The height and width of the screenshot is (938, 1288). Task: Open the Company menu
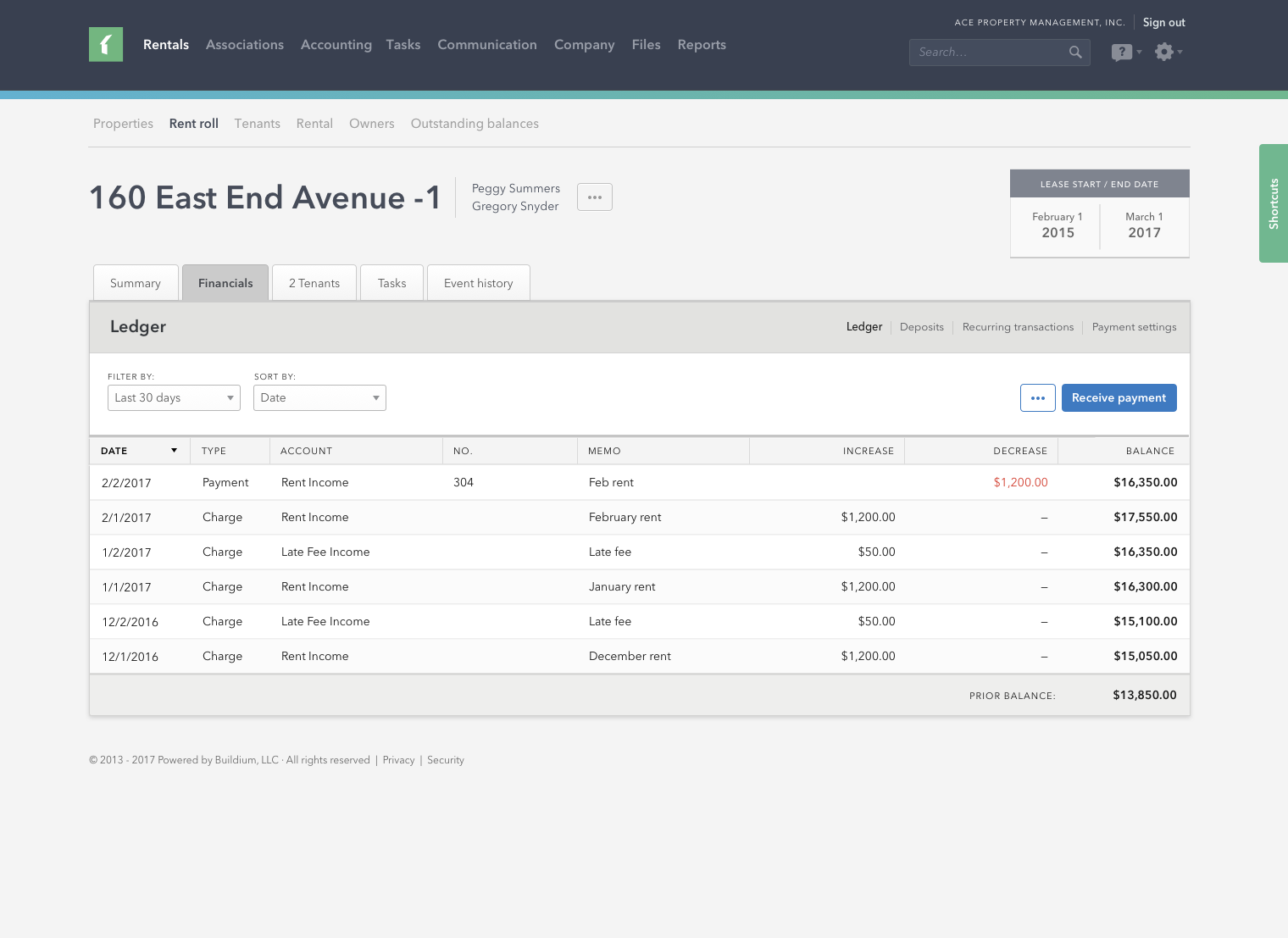click(x=585, y=45)
